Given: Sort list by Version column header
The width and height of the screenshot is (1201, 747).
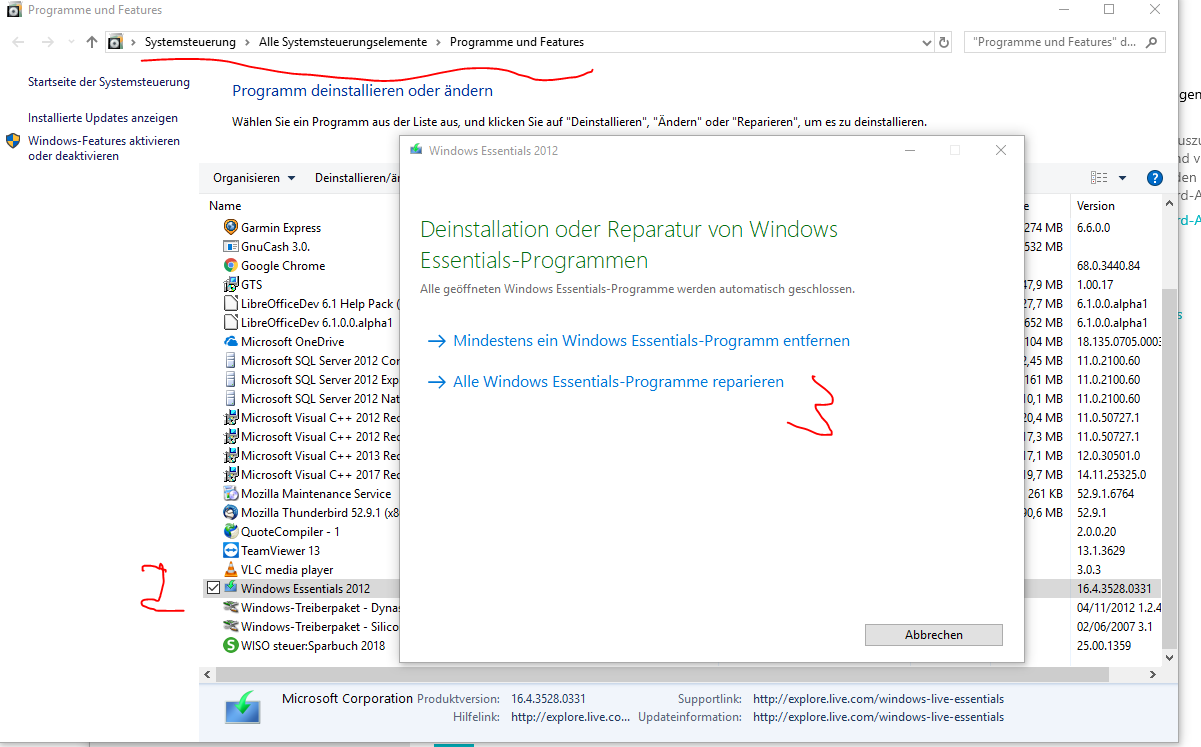Looking at the screenshot, I should 1095,205.
